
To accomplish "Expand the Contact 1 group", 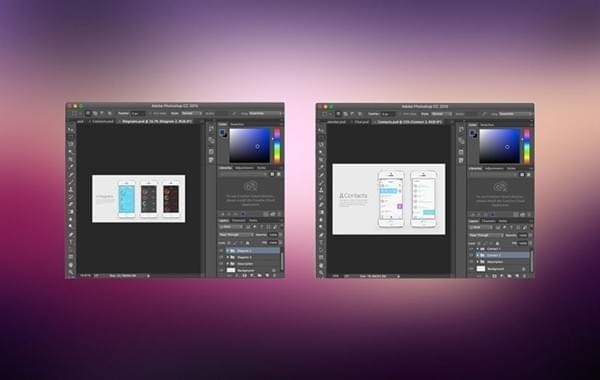I will tap(478, 249).
